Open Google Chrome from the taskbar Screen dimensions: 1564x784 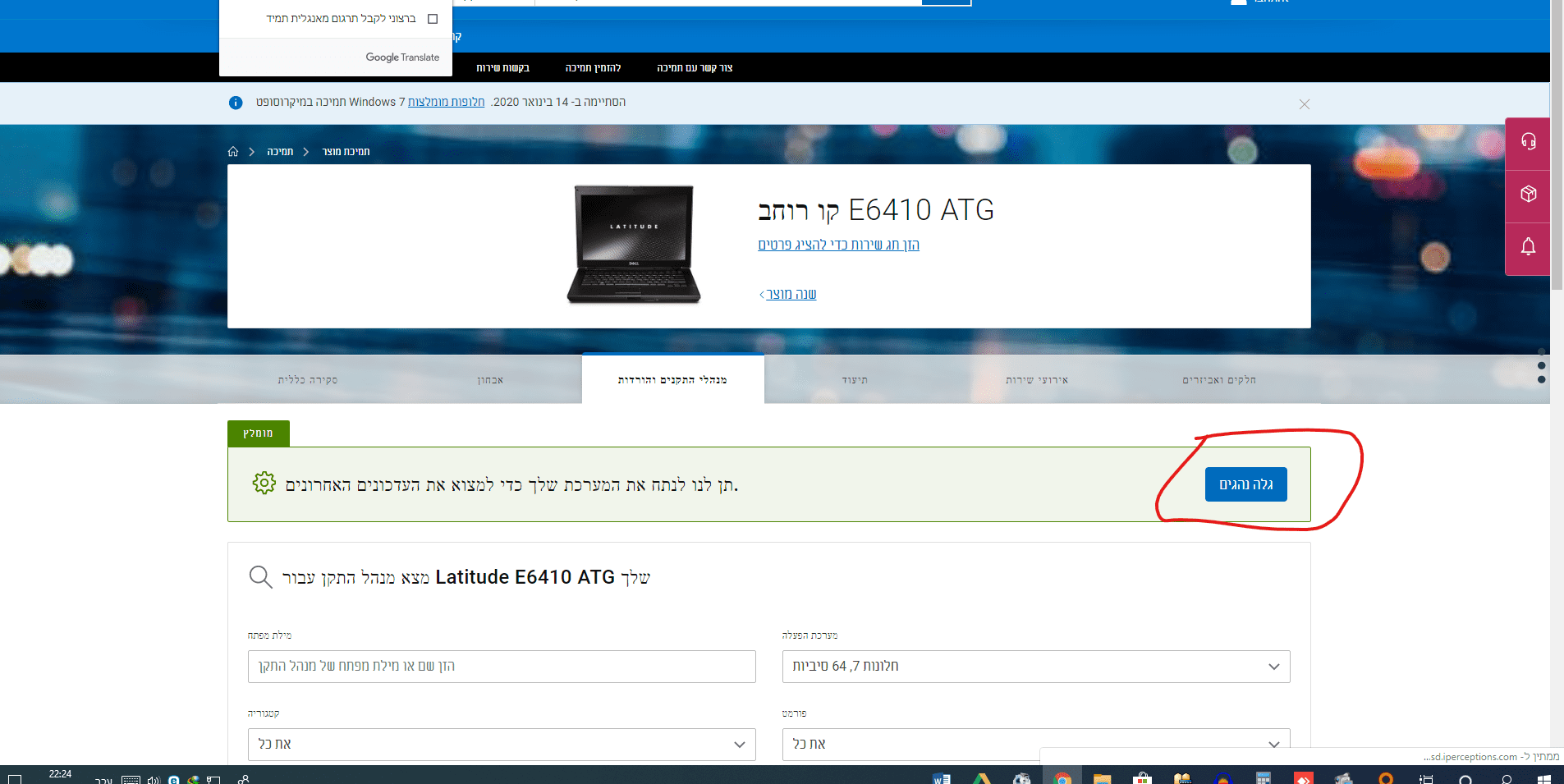tap(1064, 777)
